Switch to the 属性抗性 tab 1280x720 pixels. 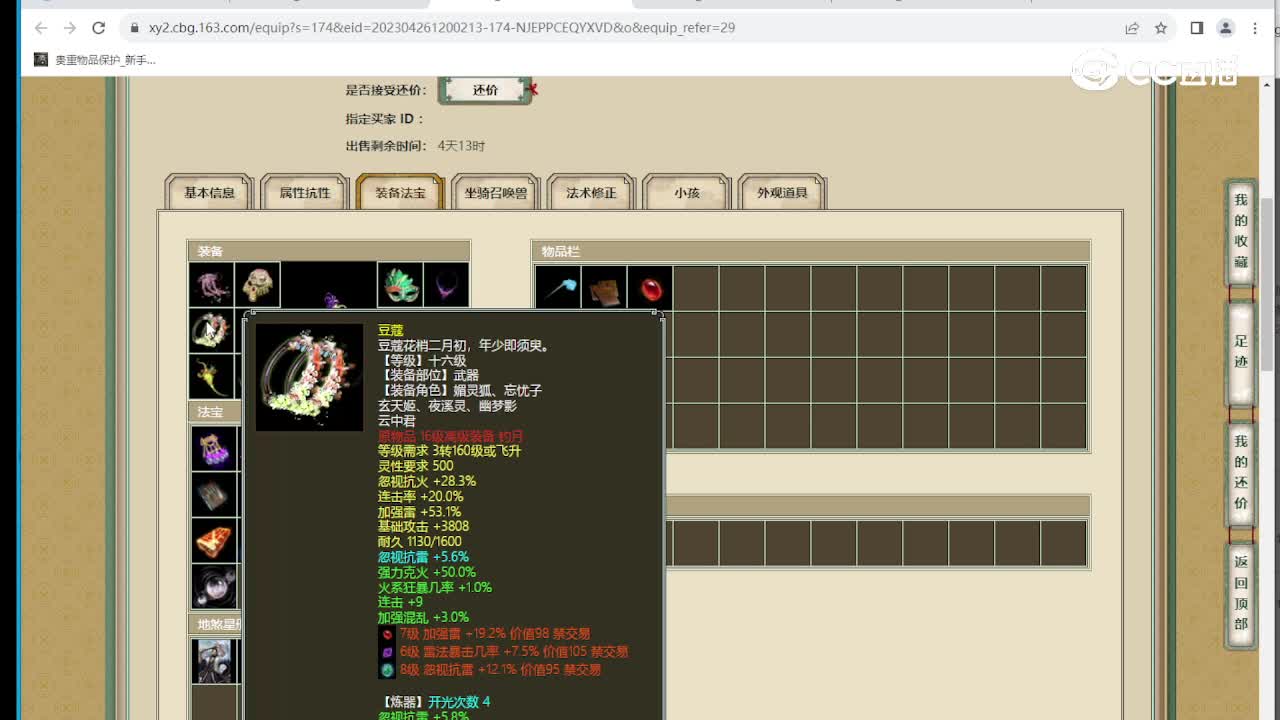(x=305, y=192)
